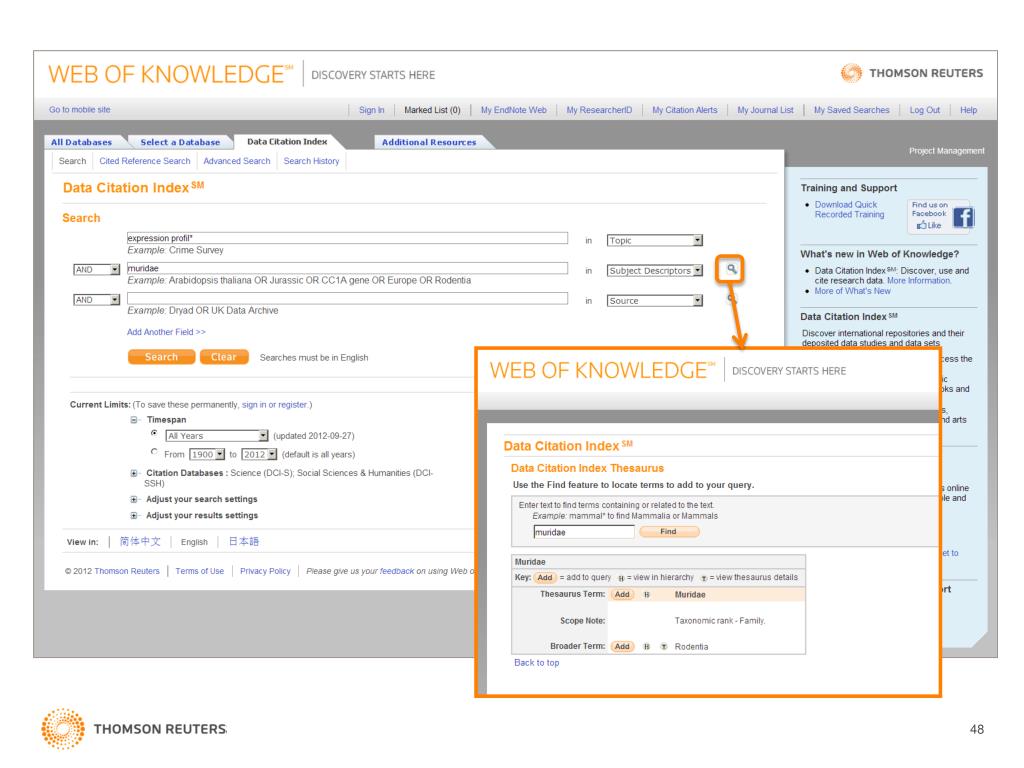
Task: Open My ResearcherID link
Action: click(600, 110)
